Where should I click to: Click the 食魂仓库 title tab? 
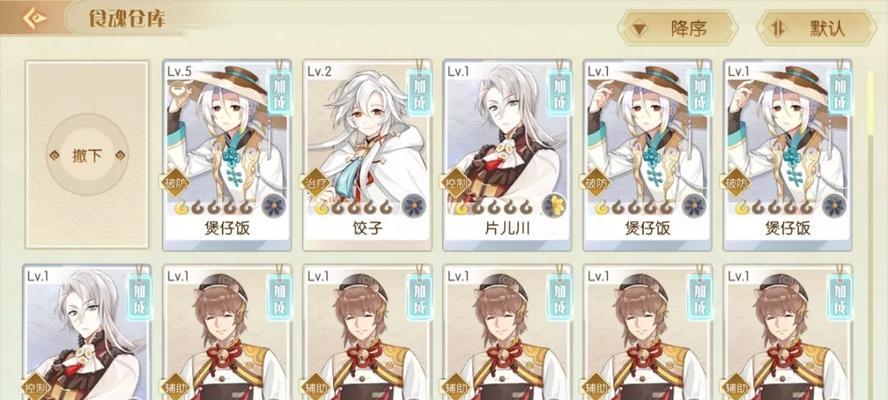127,18
